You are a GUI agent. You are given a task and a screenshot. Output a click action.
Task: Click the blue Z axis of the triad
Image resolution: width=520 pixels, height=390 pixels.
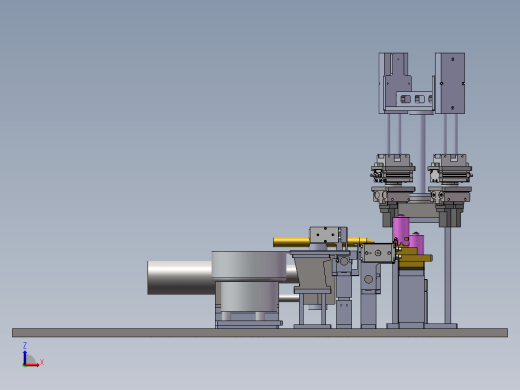click(25, 357)
